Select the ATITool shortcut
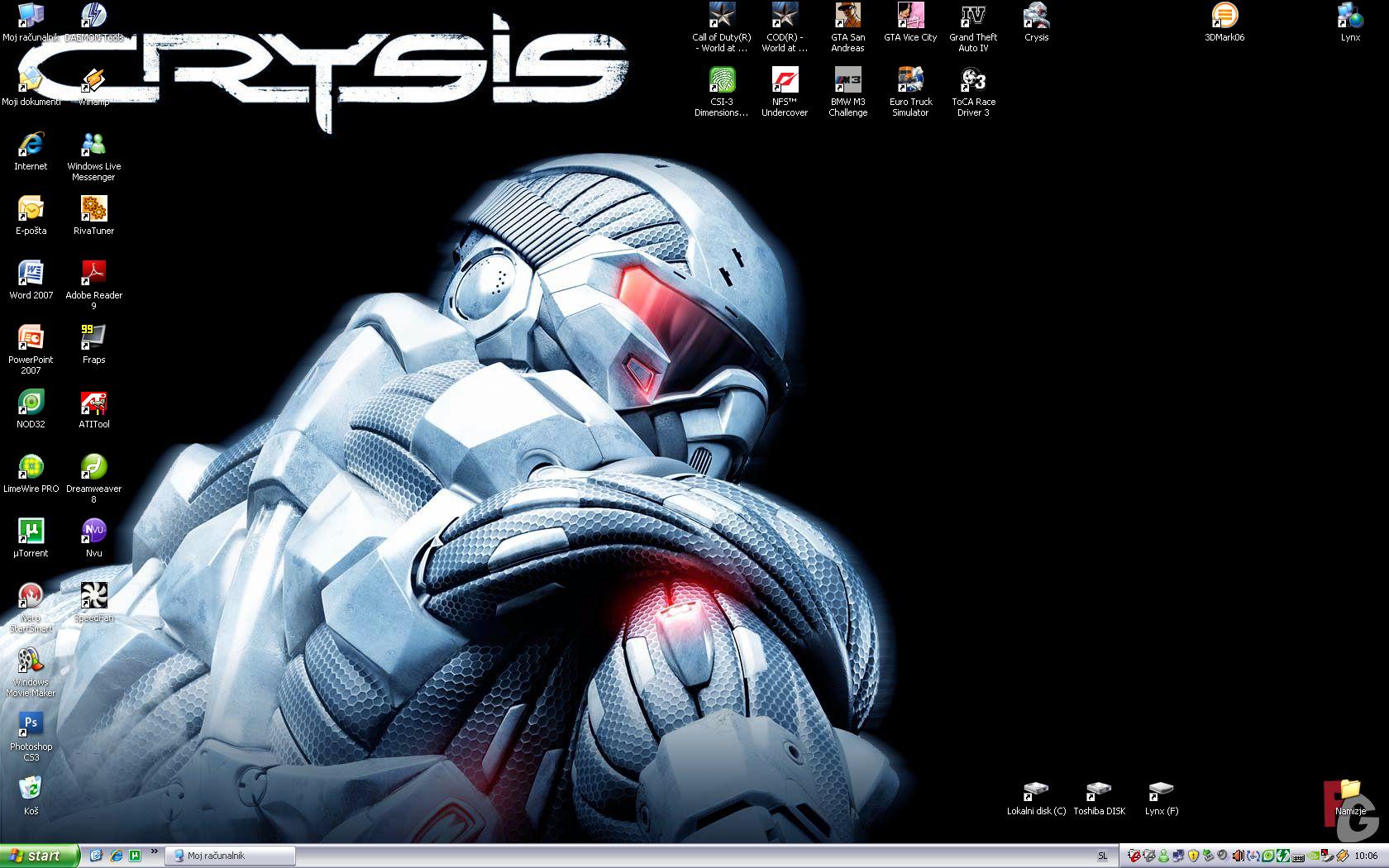 [x=93, y=409]
